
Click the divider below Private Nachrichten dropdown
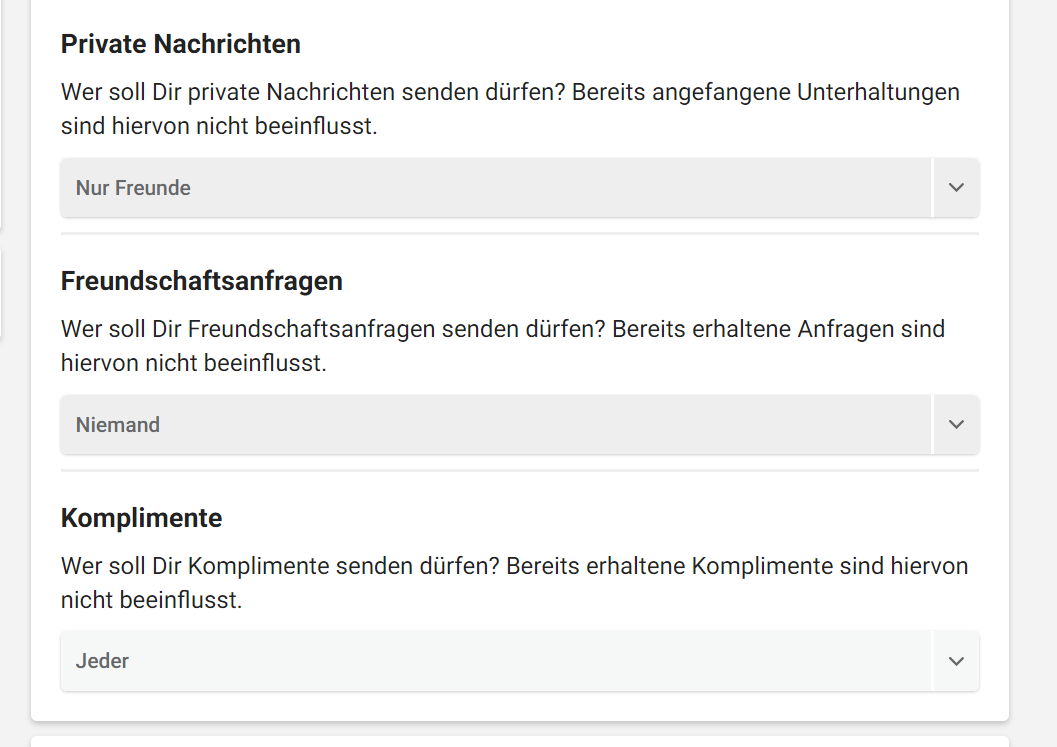coord(520,233)
